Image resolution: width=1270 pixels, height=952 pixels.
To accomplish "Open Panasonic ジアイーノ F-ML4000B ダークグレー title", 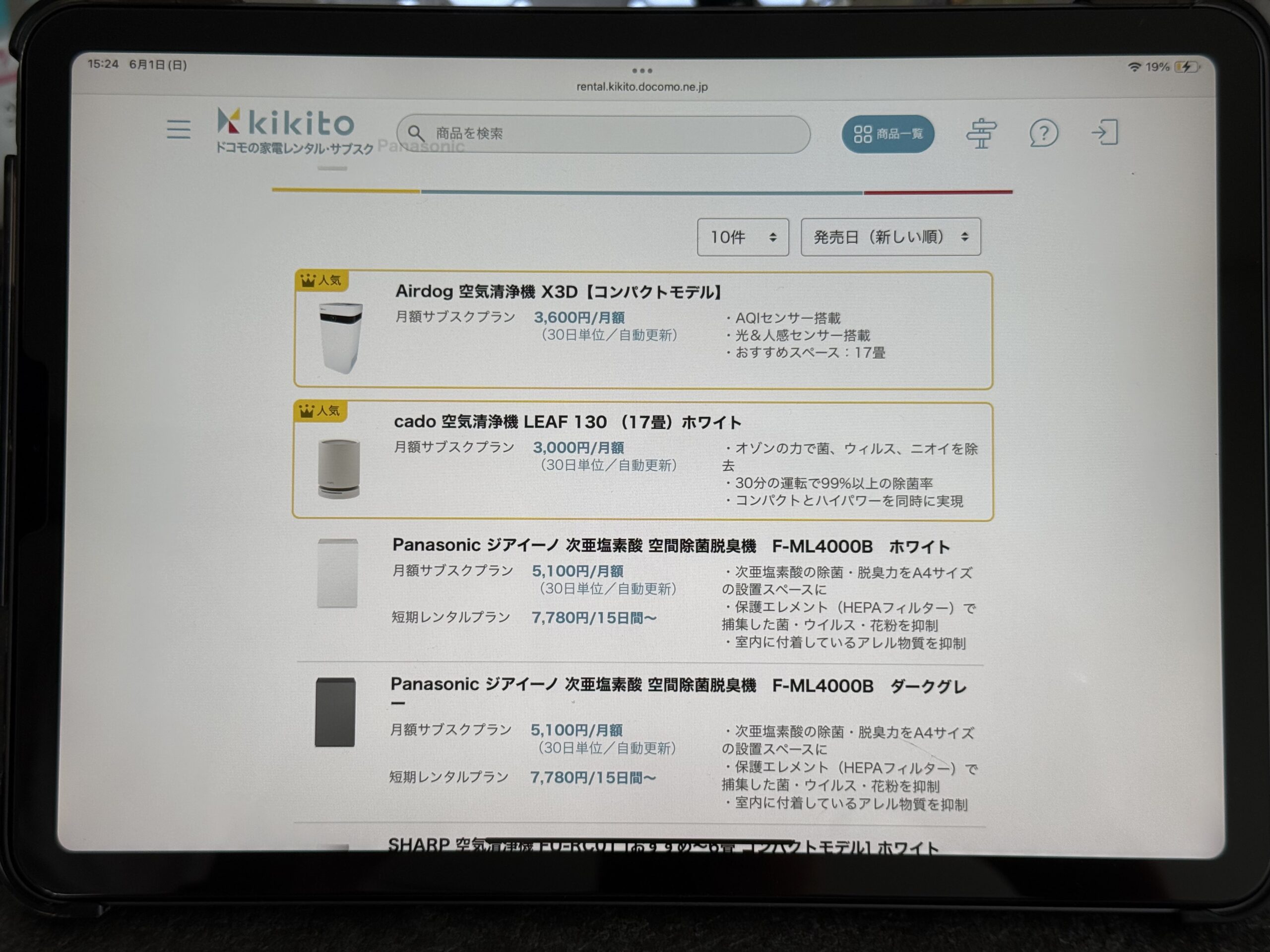I will pyautogui.click(x=679, y=693).
